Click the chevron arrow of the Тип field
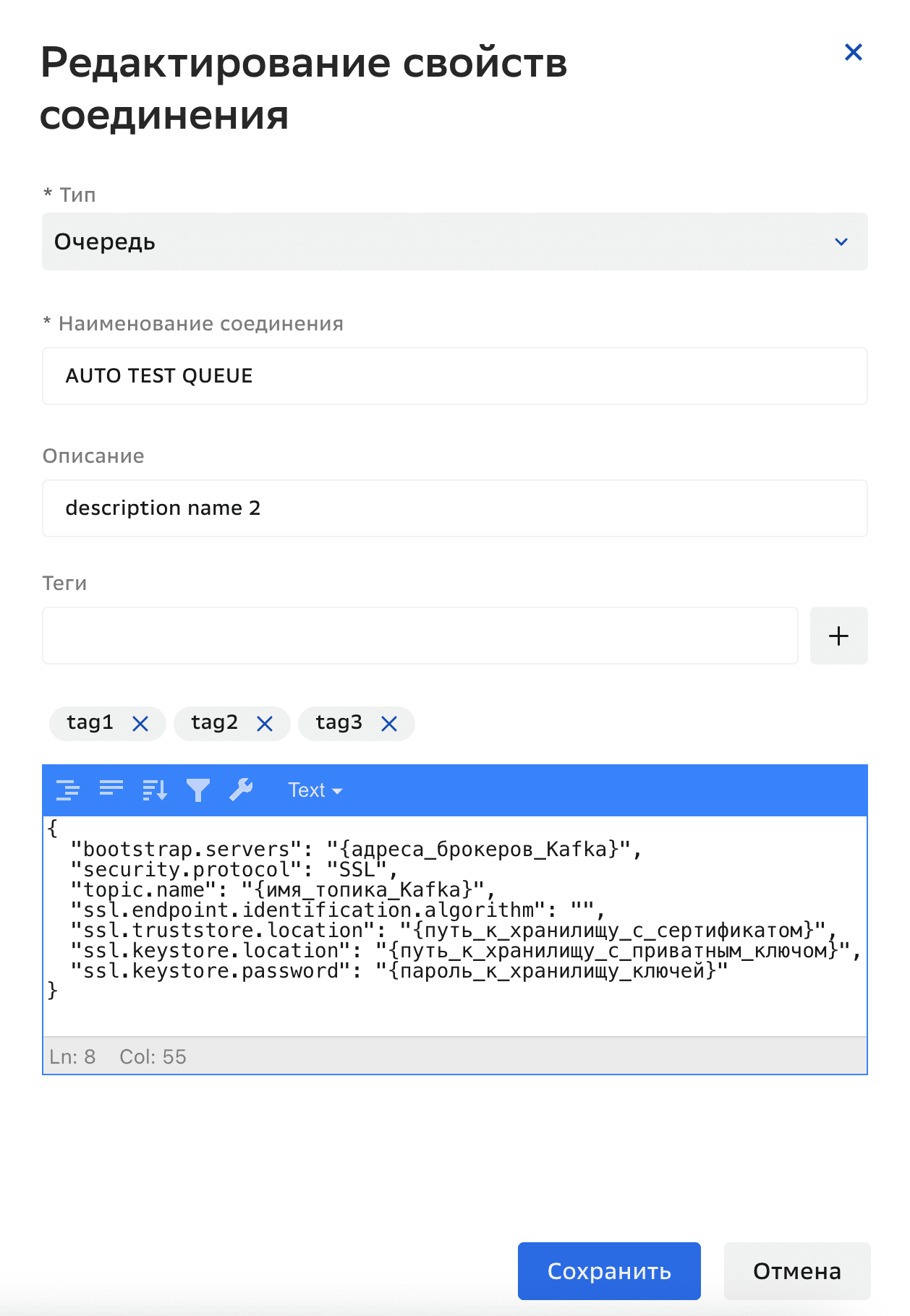 click(x=841, y=242)
